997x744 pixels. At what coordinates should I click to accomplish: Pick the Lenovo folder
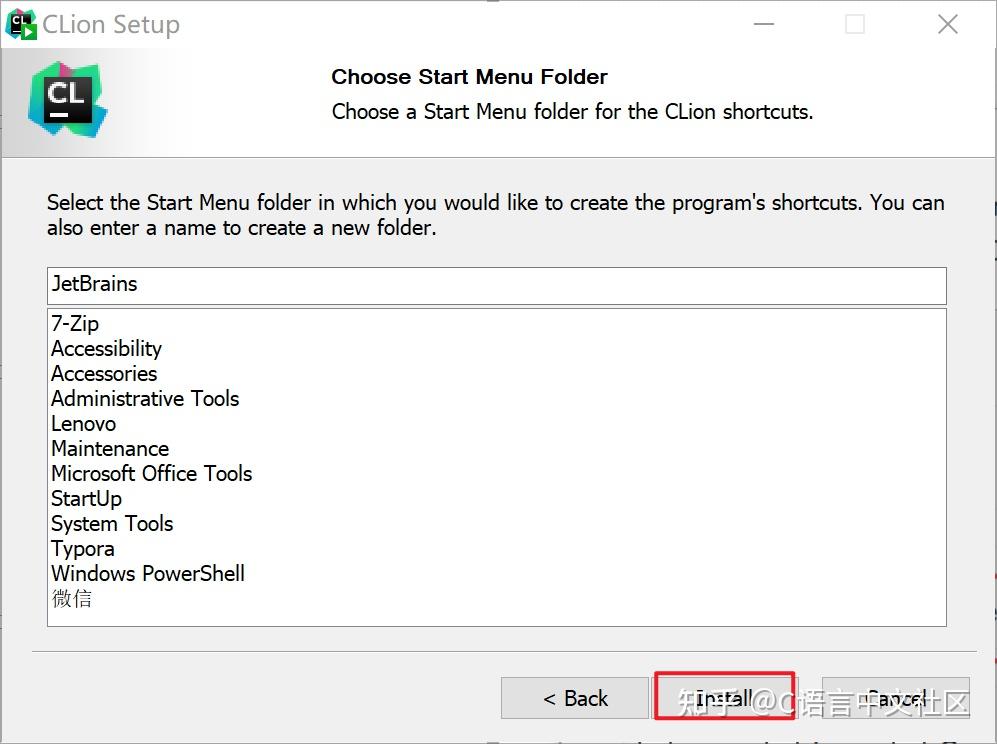84,424
